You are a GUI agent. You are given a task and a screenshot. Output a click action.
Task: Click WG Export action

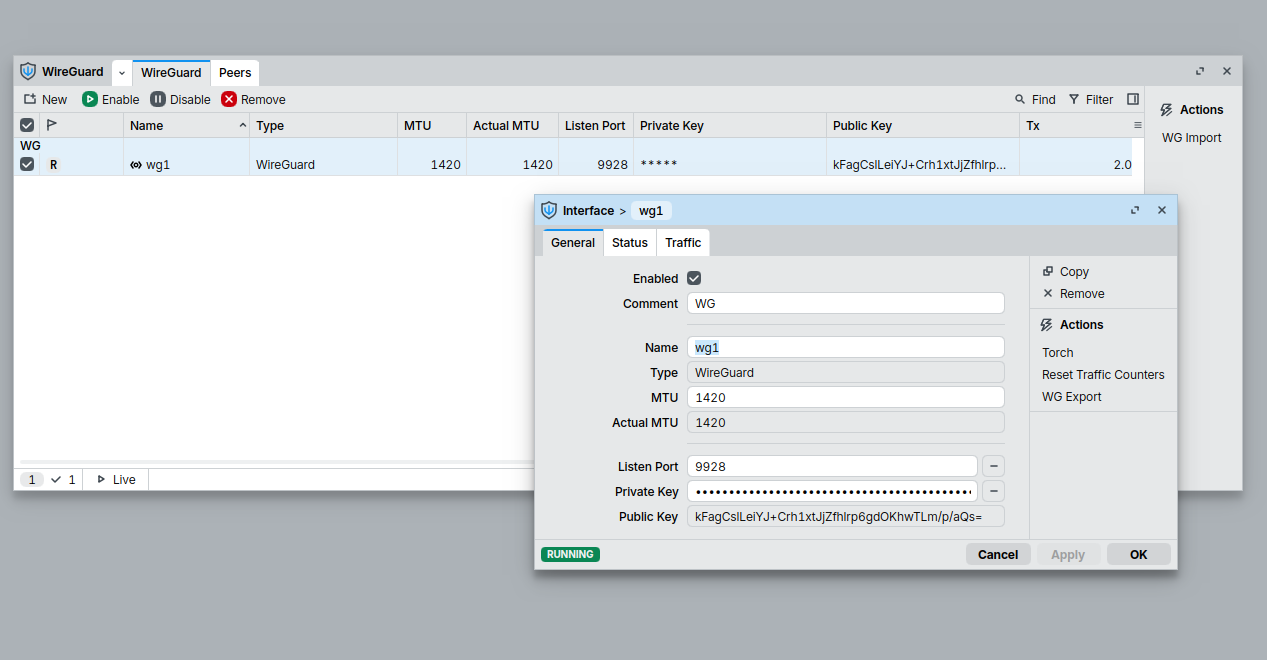[1071, 396]
